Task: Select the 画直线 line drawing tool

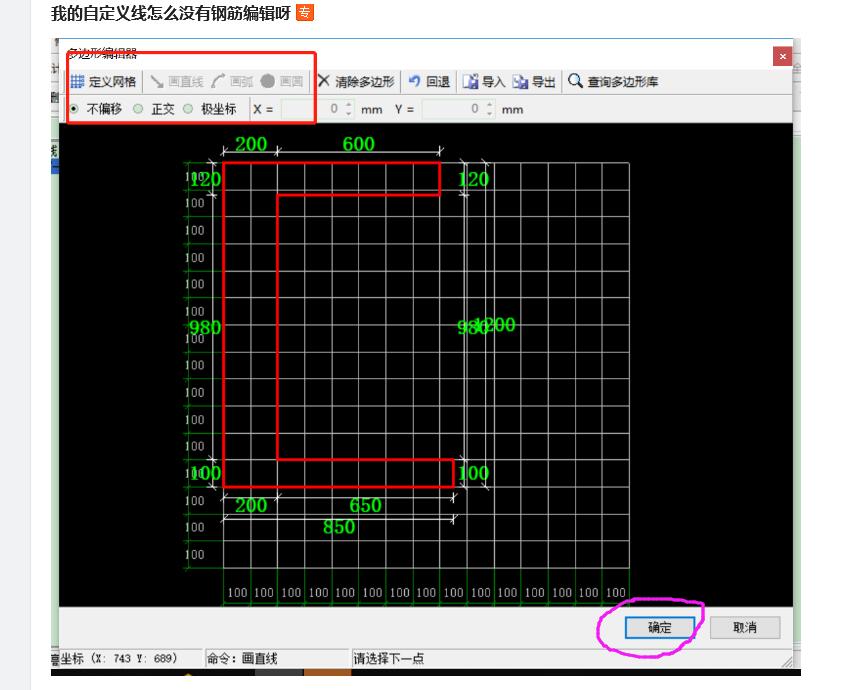Action: [x=177, y=82]
